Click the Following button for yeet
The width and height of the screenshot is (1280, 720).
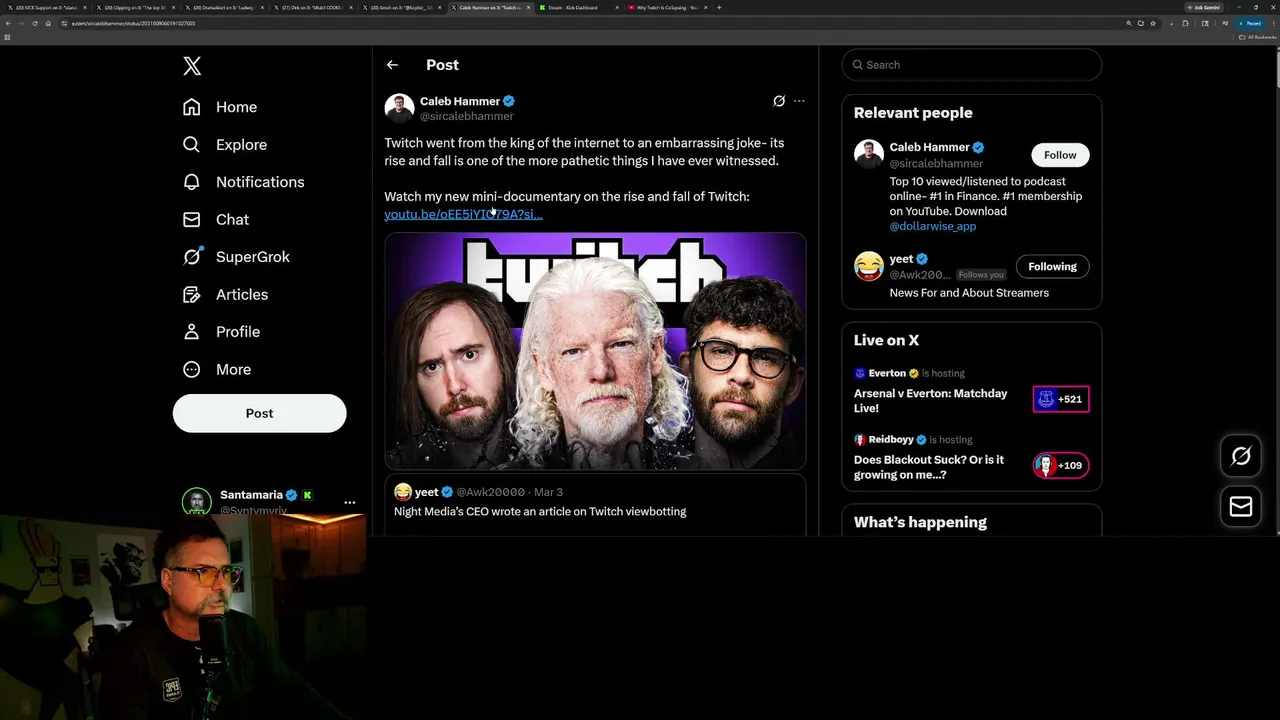point(1052,266)
